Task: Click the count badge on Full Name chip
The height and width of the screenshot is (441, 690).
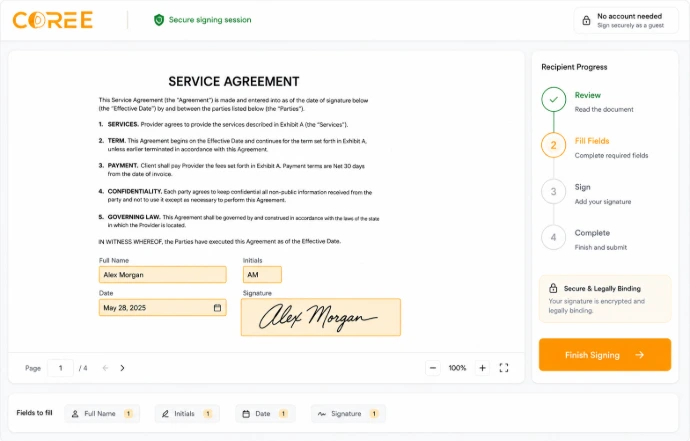Action: (128, 414)
